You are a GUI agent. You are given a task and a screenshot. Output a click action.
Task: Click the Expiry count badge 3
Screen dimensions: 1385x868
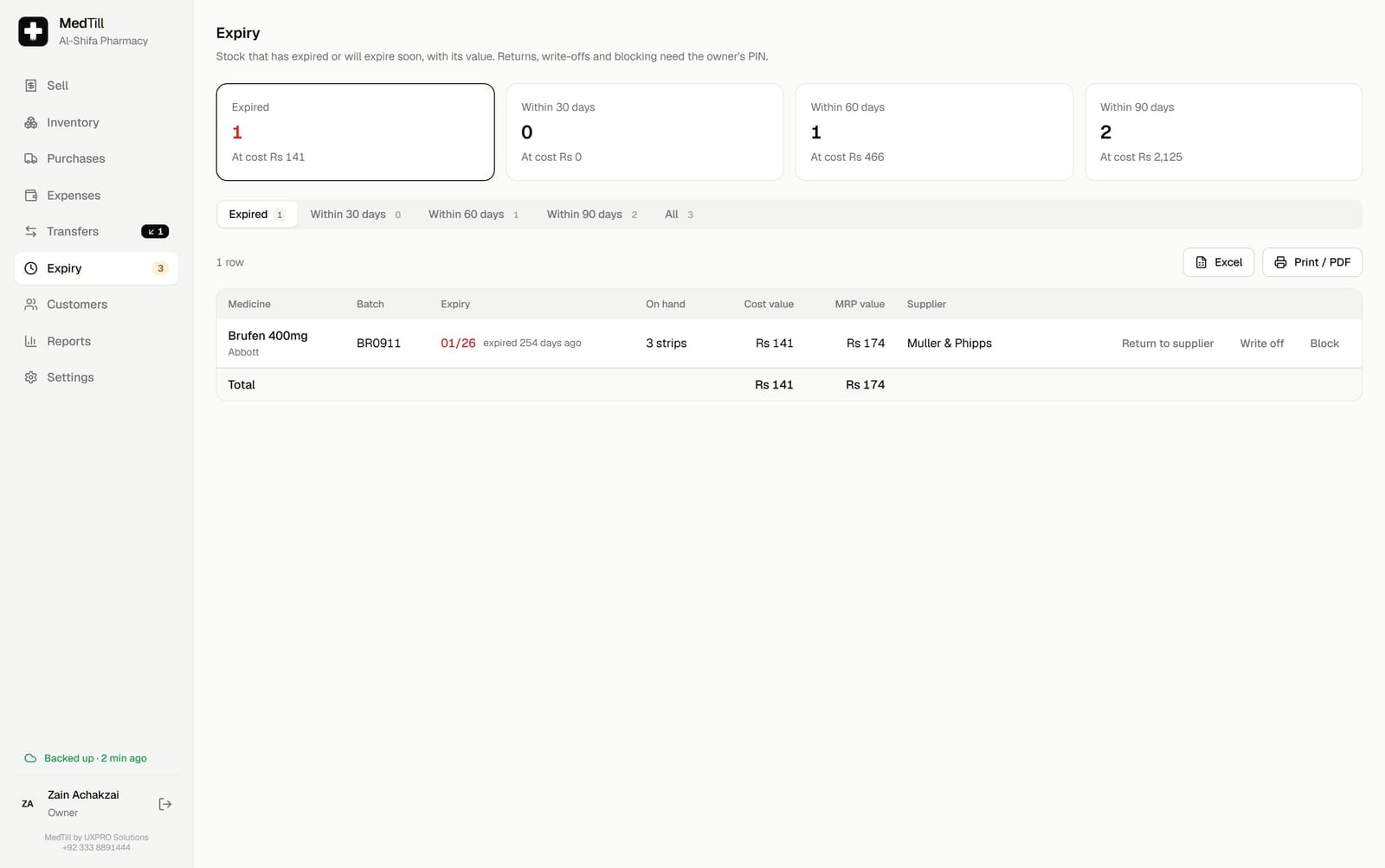click(160, 268)
